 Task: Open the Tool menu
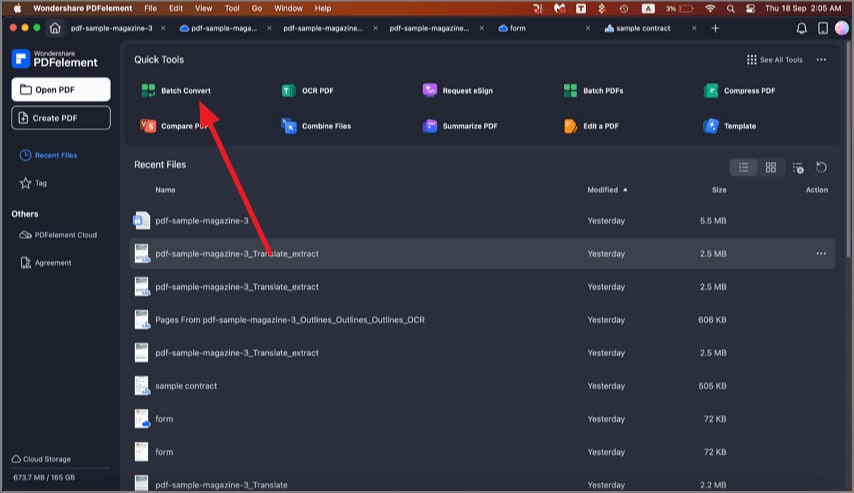(232, 8)
